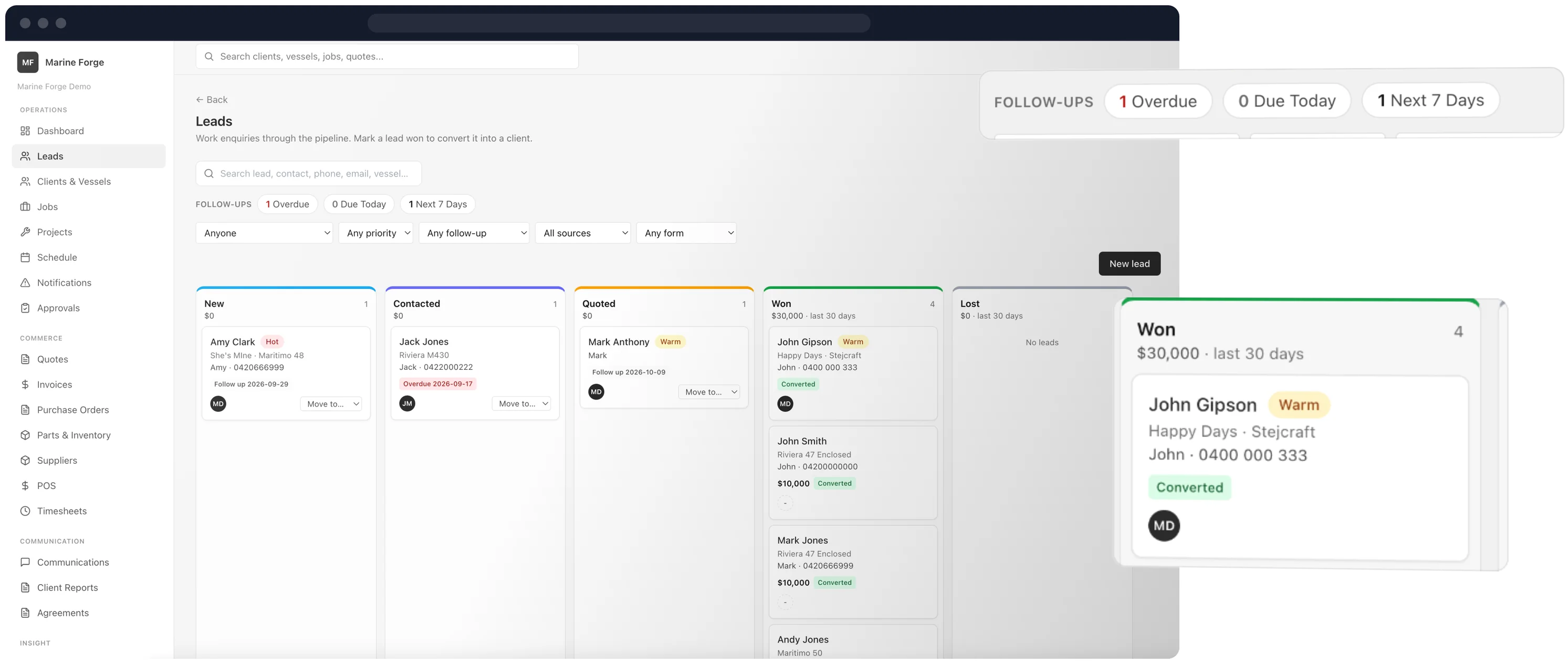Open the Any priority dropdown

[x=375, y=233]
